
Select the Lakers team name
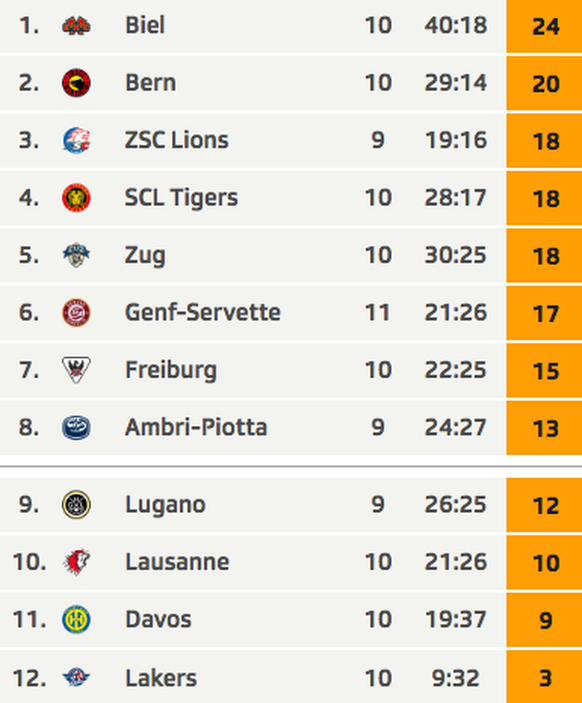coord(161,678)
